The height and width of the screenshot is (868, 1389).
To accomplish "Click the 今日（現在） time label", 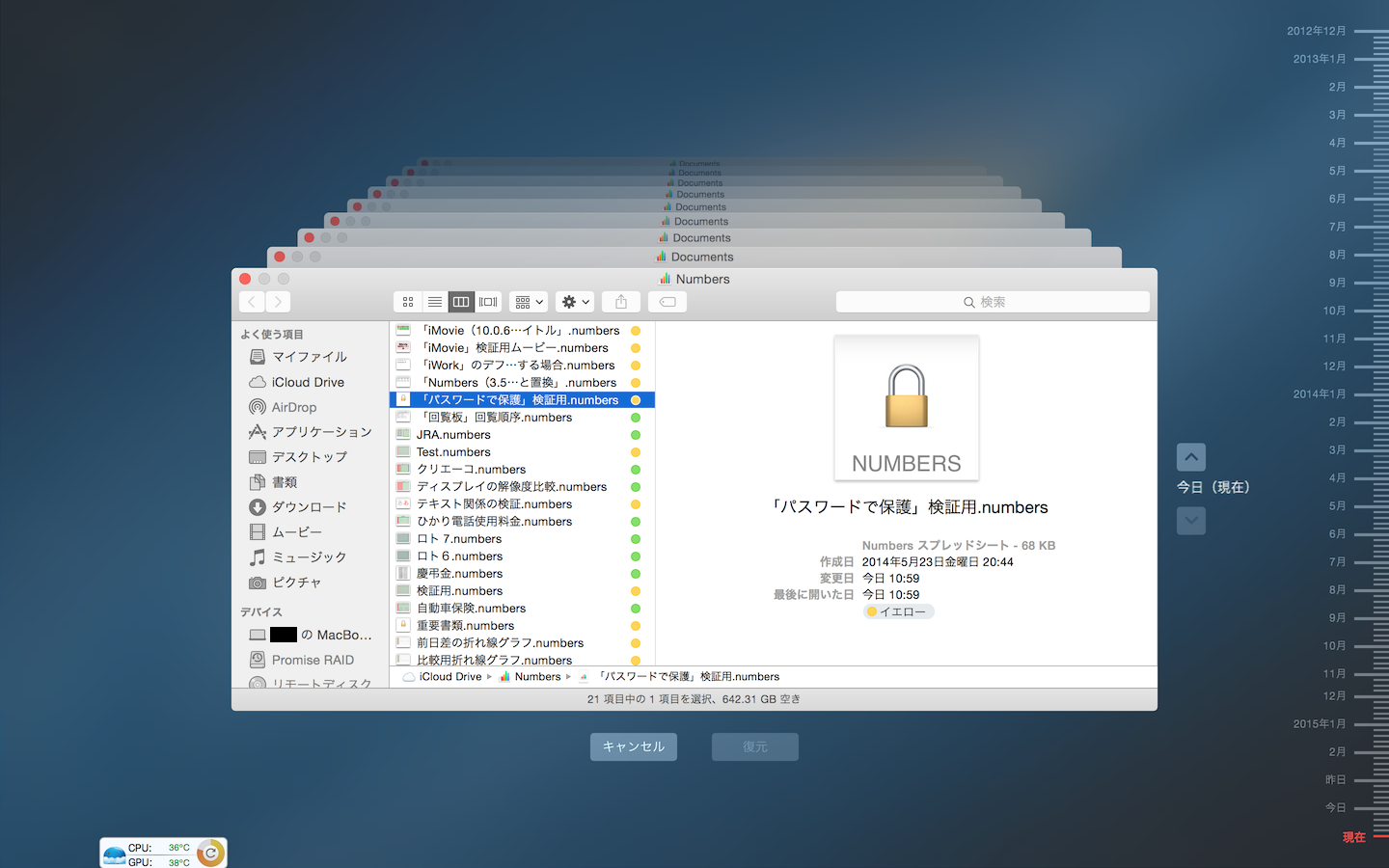I will [x=1212, y=487].
